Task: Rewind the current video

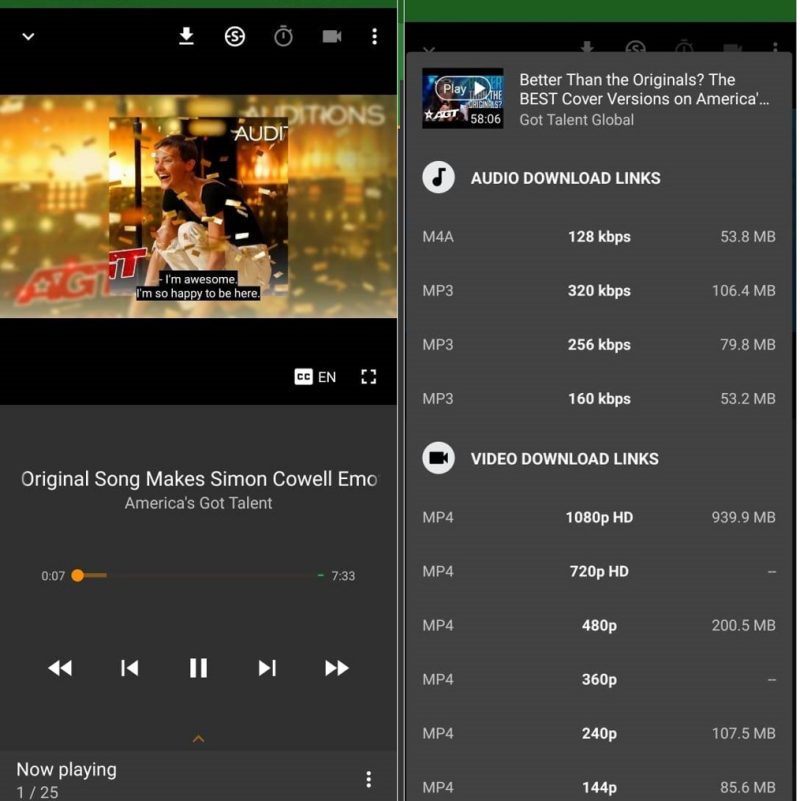Action: pyautogui.click(x=60, y=668)
